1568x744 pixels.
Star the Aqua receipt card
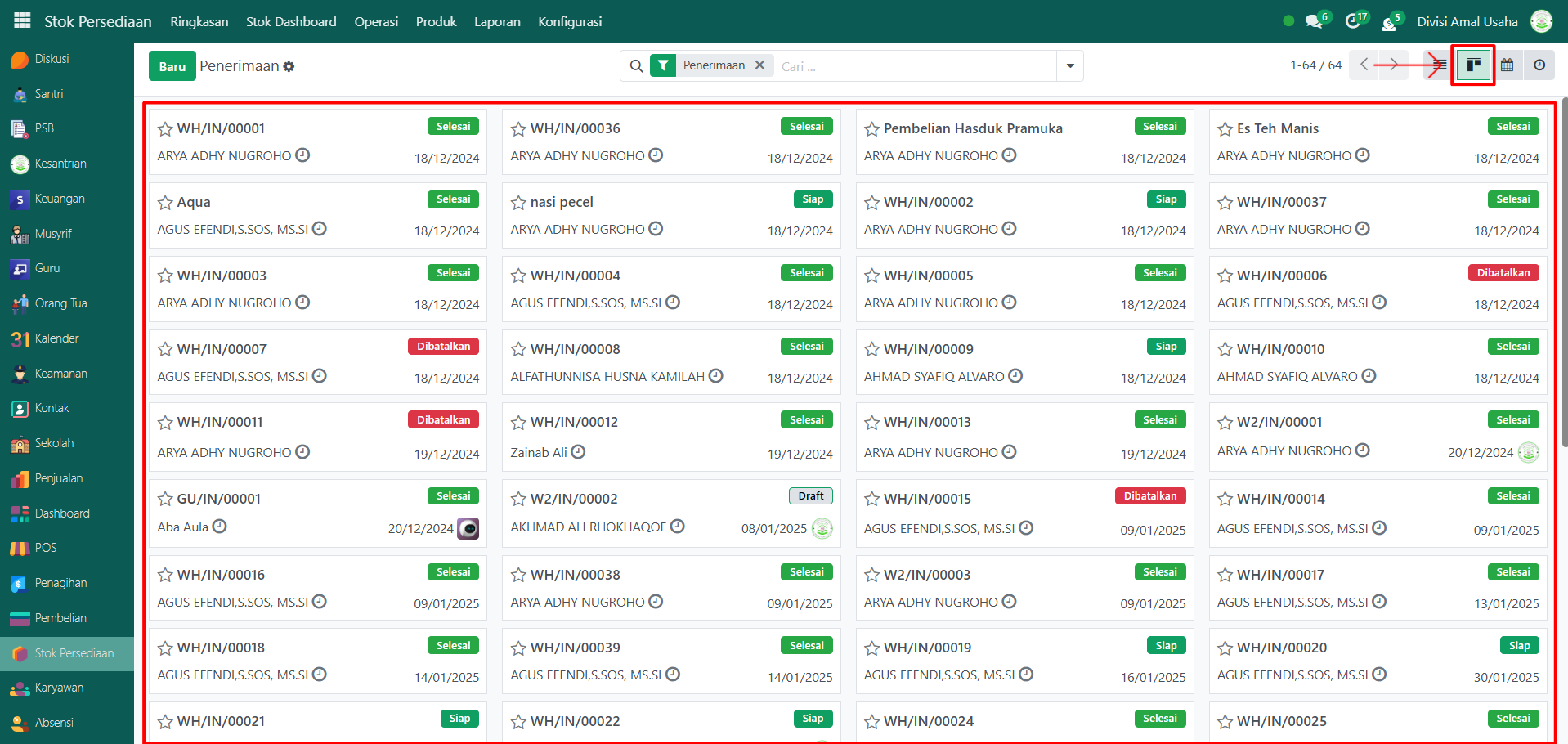point(165,203)
